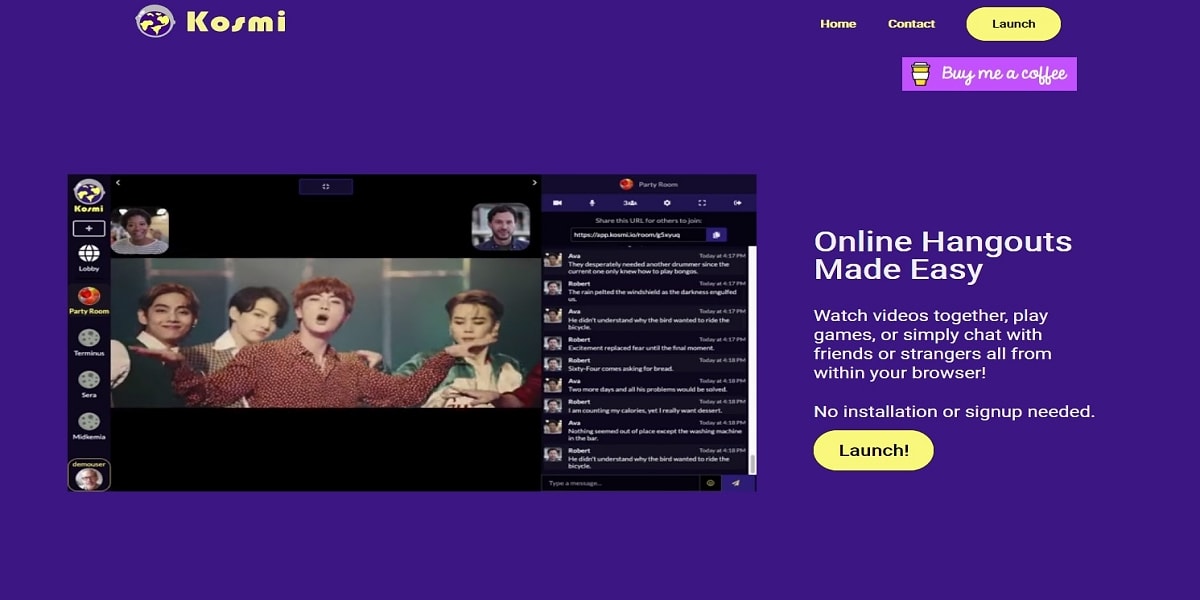Click the leave room exit icon

738,203
